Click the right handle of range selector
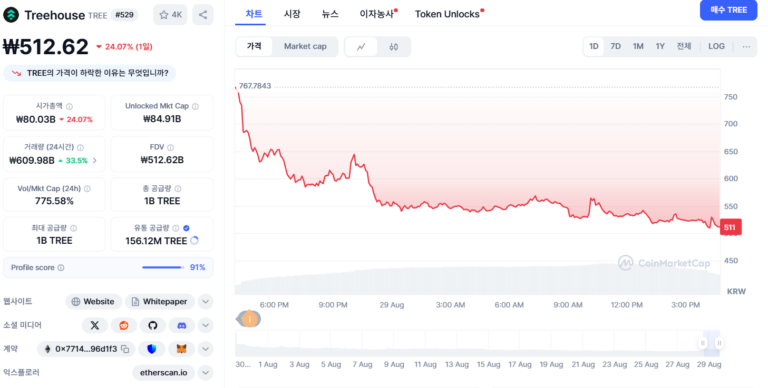The image size is (768, 388). tap(720, 343)
